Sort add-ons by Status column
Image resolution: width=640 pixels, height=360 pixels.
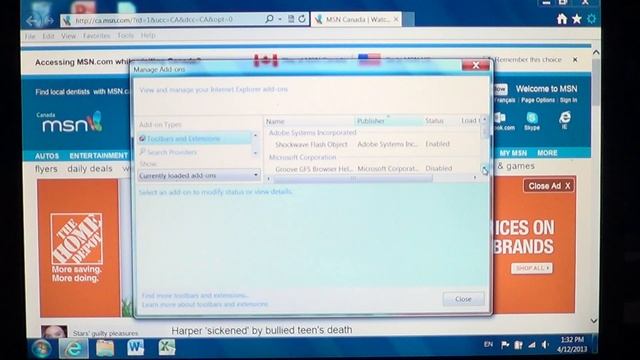[440, 121]
